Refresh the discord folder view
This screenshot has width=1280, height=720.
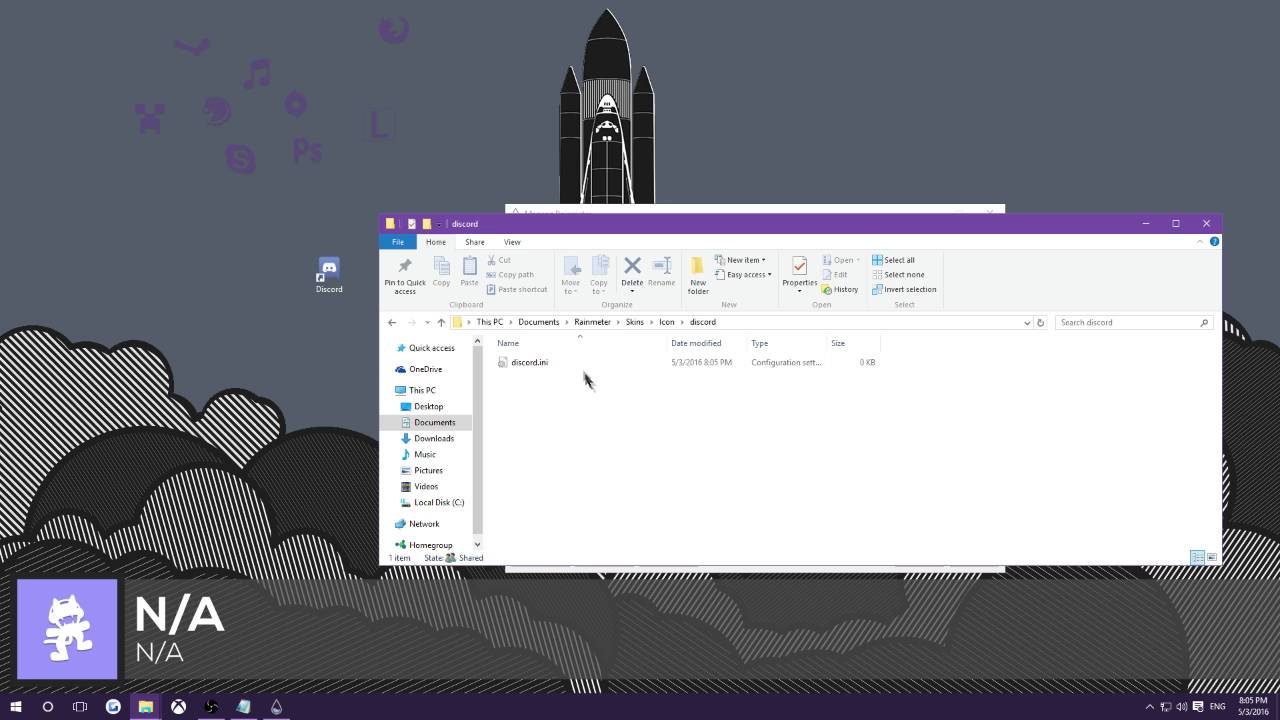(x=1040, y=322)
